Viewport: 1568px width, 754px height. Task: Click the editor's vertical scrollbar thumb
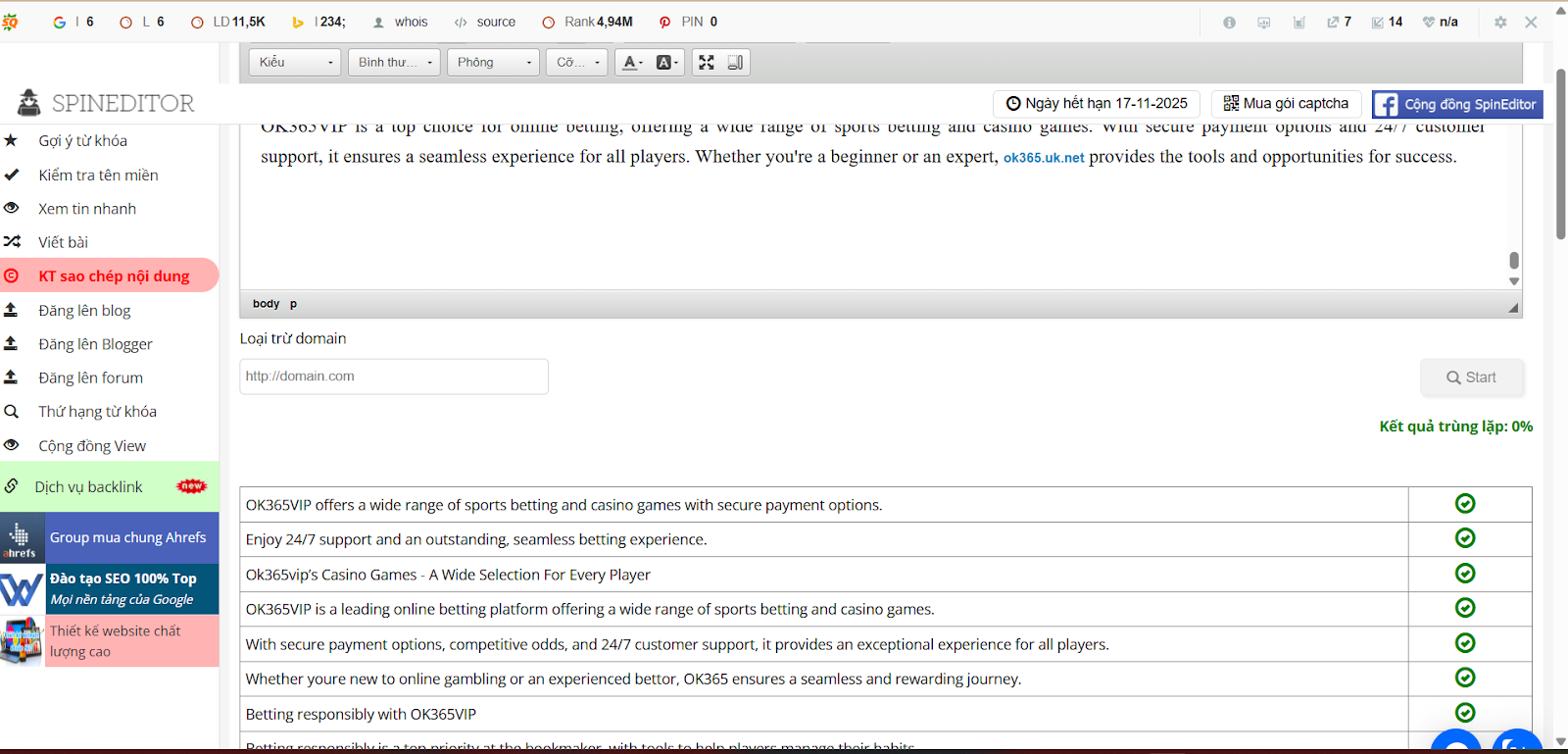point(1514,260)
